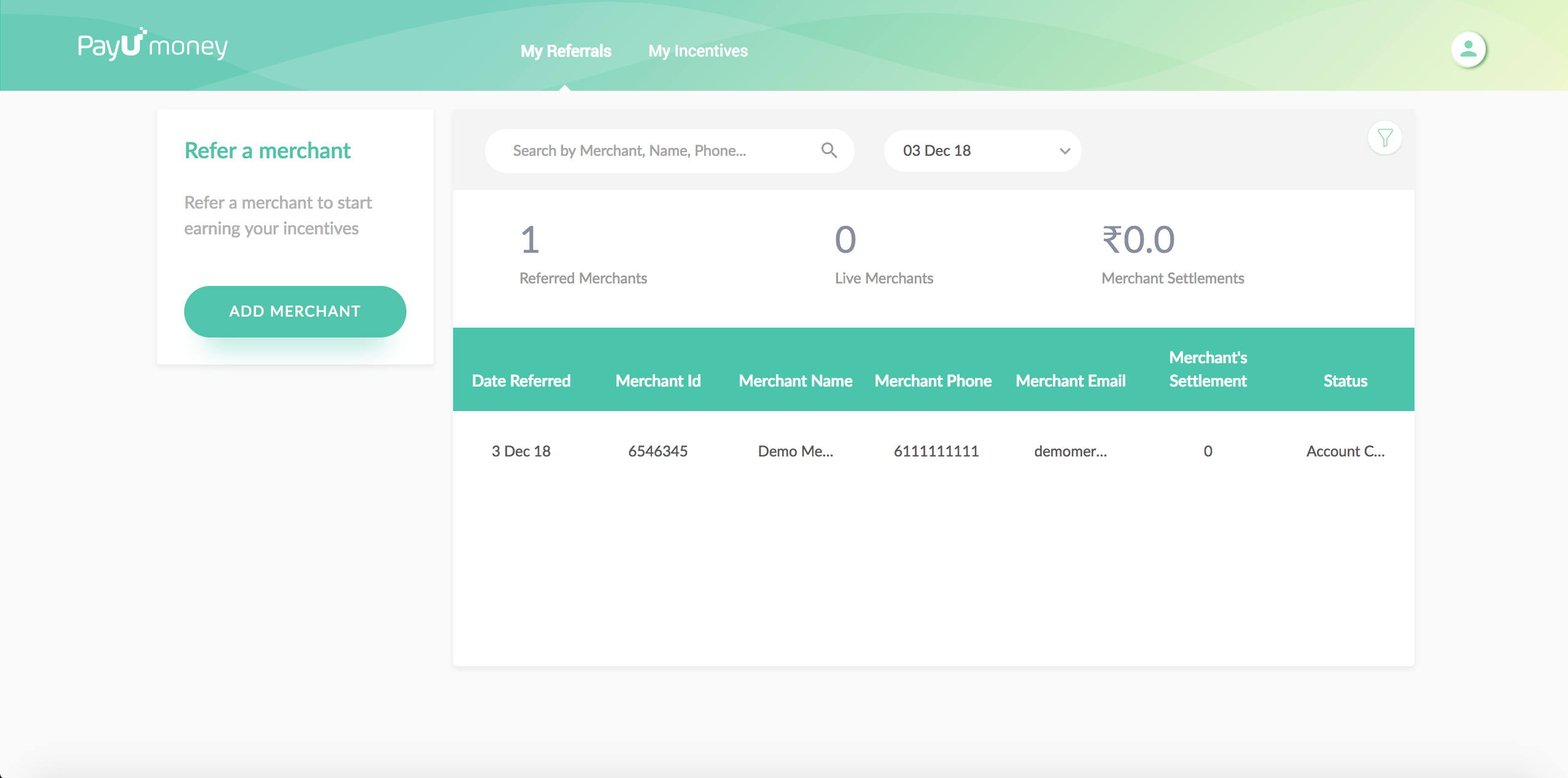Select phone number 6111111111 cell
The image size is (1568, 778).
point(936,451)
